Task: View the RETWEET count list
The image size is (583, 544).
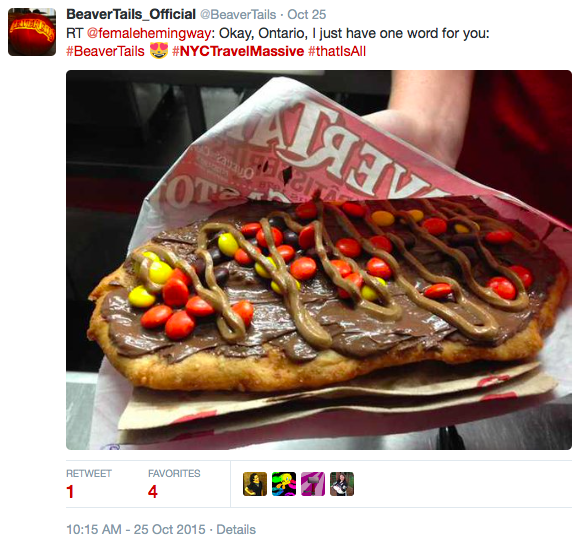Action: (x=89, y=473)
